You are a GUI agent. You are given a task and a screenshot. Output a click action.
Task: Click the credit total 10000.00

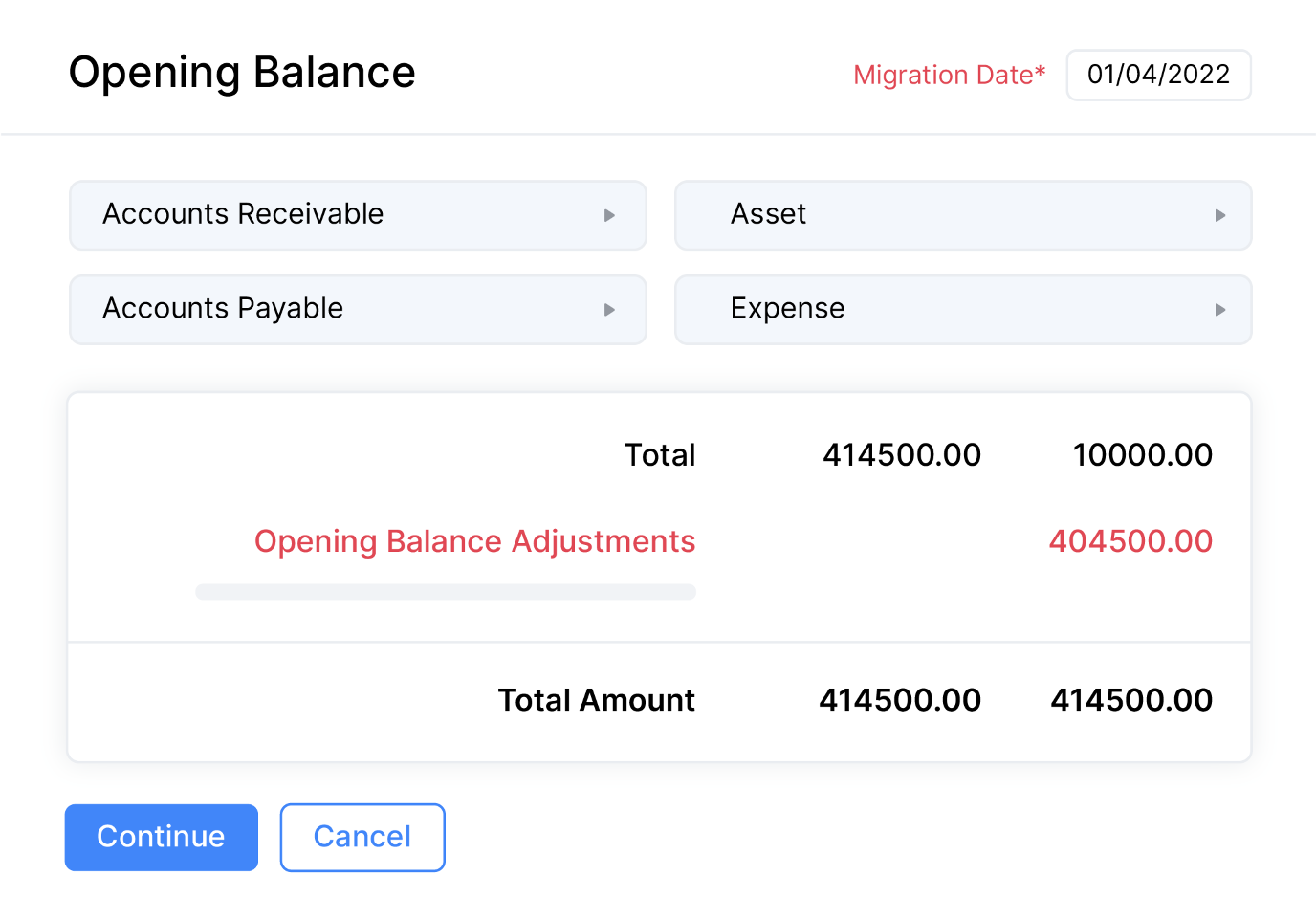(x=1143, y=455)
